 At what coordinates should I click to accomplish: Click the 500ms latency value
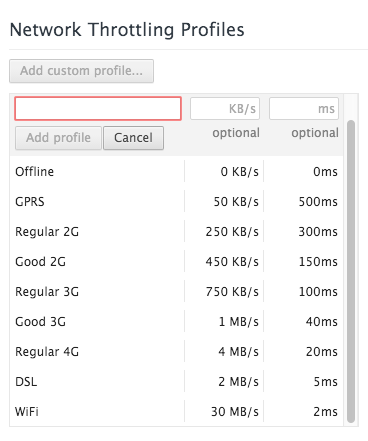(318, 202)
